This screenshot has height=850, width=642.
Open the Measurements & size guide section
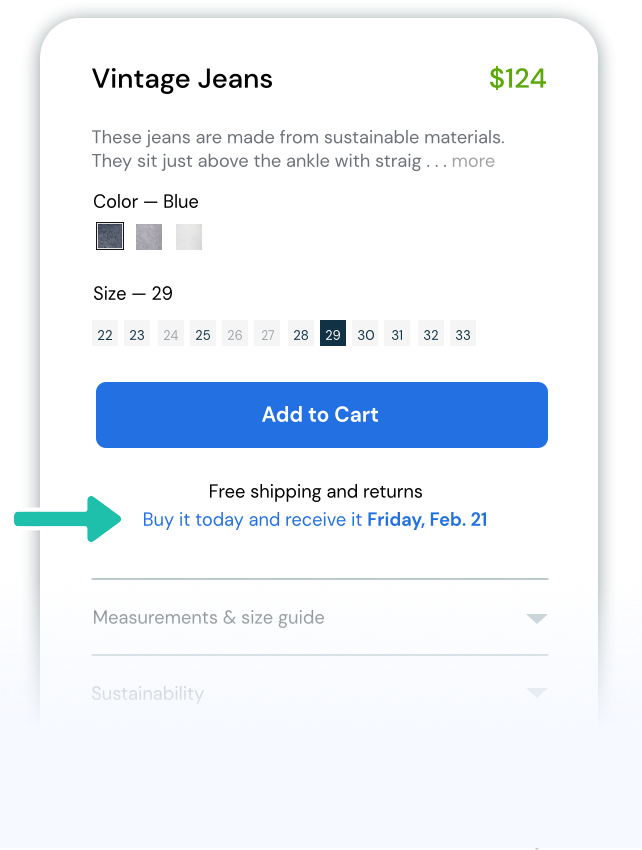tap(320, 617)
